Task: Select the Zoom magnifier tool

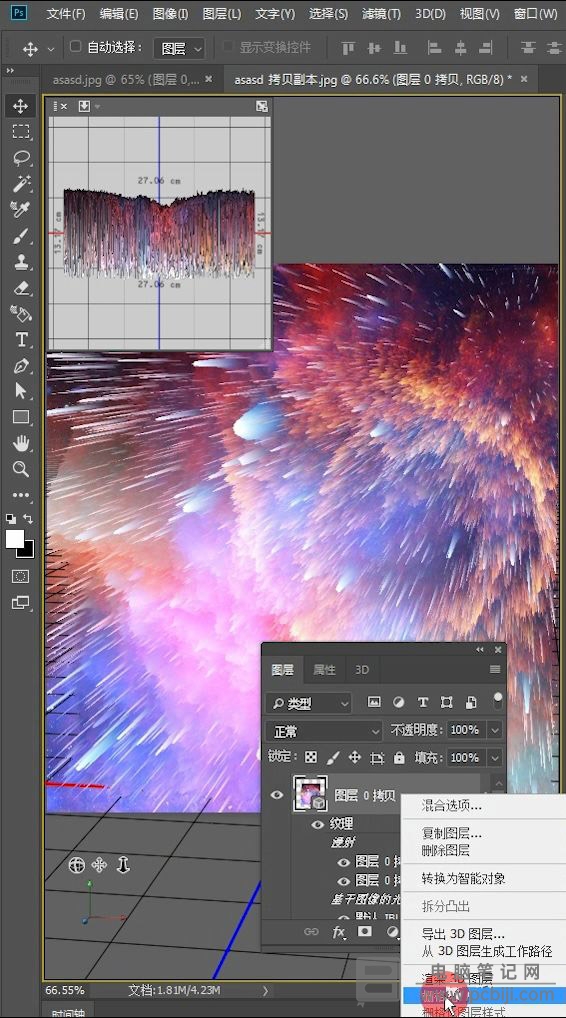Action: pyautogui.click(x=21, y=469)
